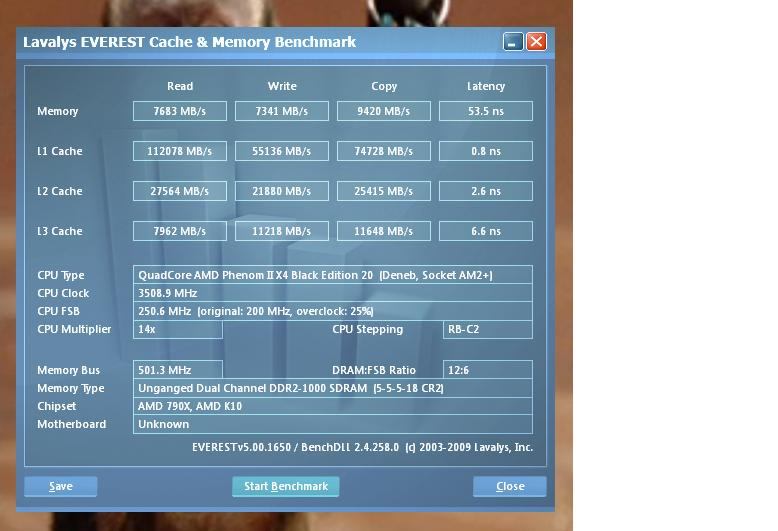Click the DRAM:FSB Ratio field 12:6
The image size is (778, 531).
pos(488,370)
